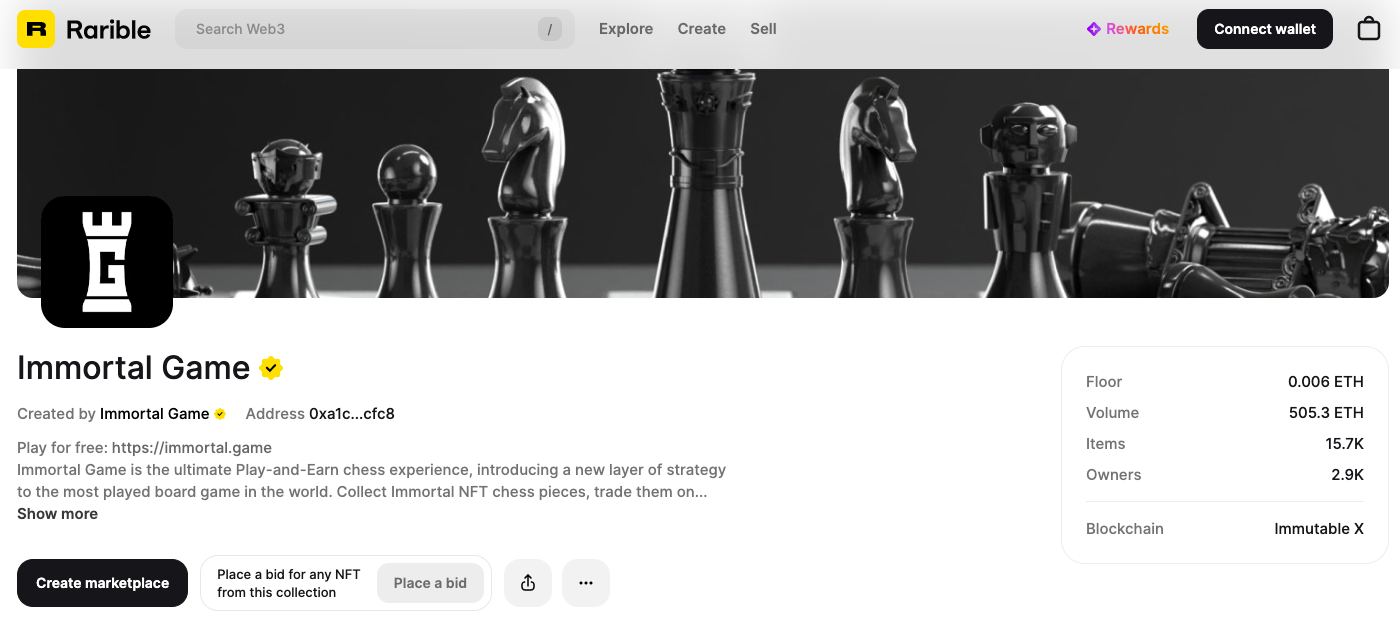Click the Place a bid button
The image size is (1400, 624).
430,583
